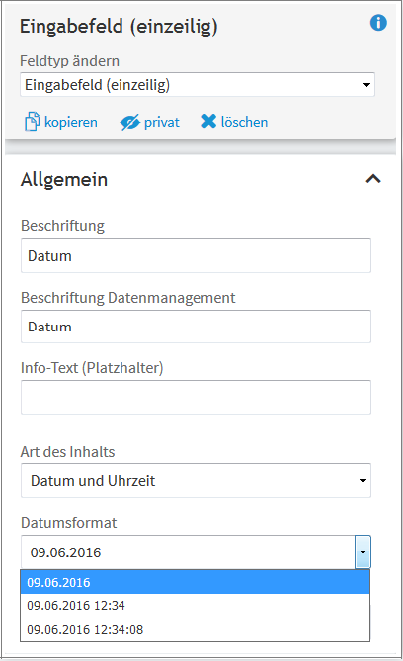Click the Beschriftung Datenmanagement input field
Screen dimensions: 403x661
196,326
